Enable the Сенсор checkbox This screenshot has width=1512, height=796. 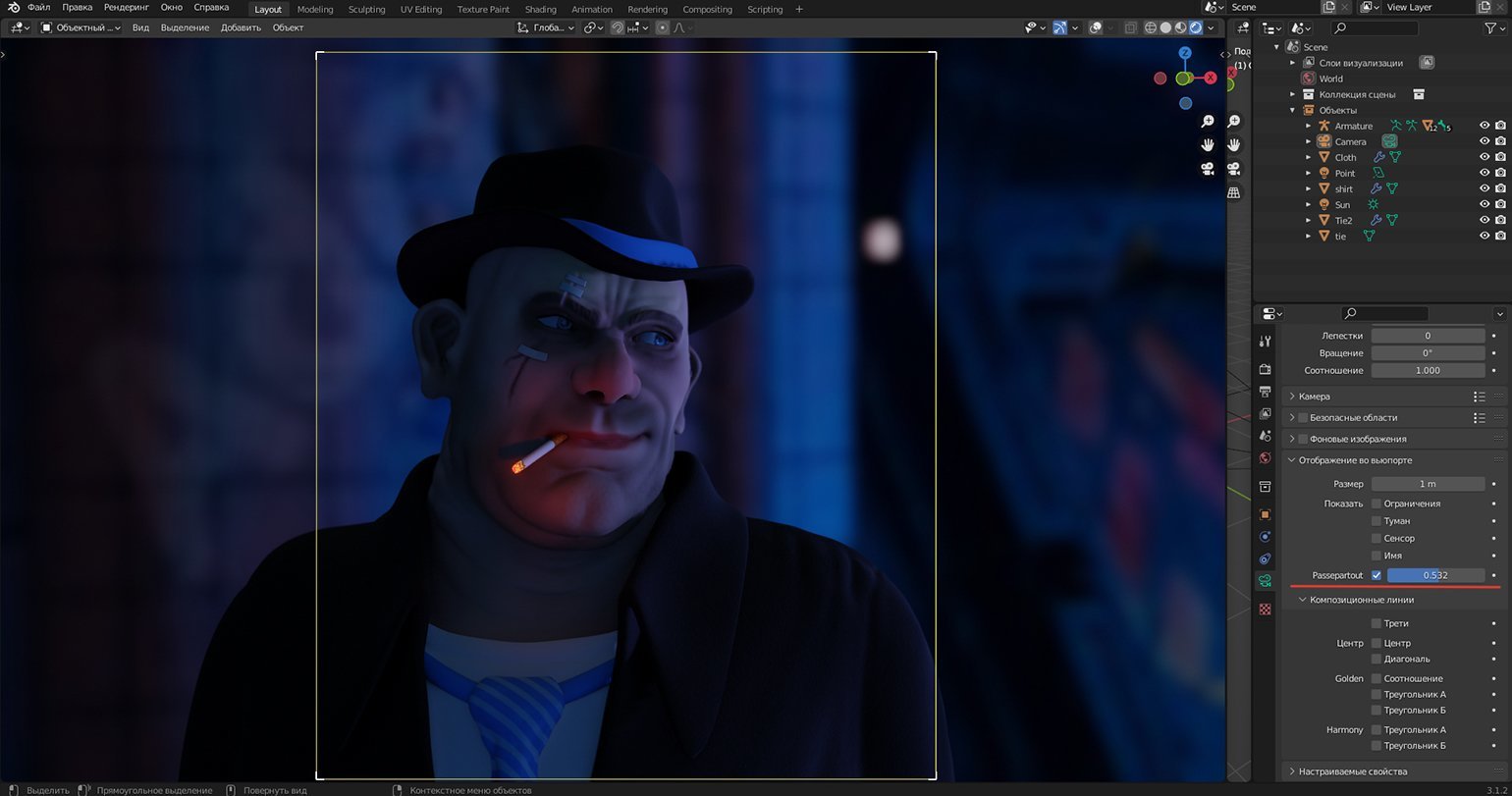pyautogui.click(x=1376, y=539)
